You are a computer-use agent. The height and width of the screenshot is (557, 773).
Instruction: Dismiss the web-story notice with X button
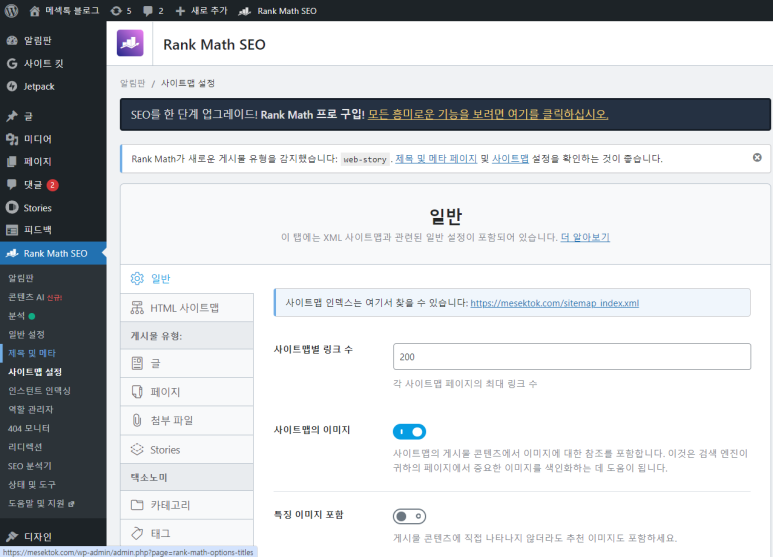[757, 157]
